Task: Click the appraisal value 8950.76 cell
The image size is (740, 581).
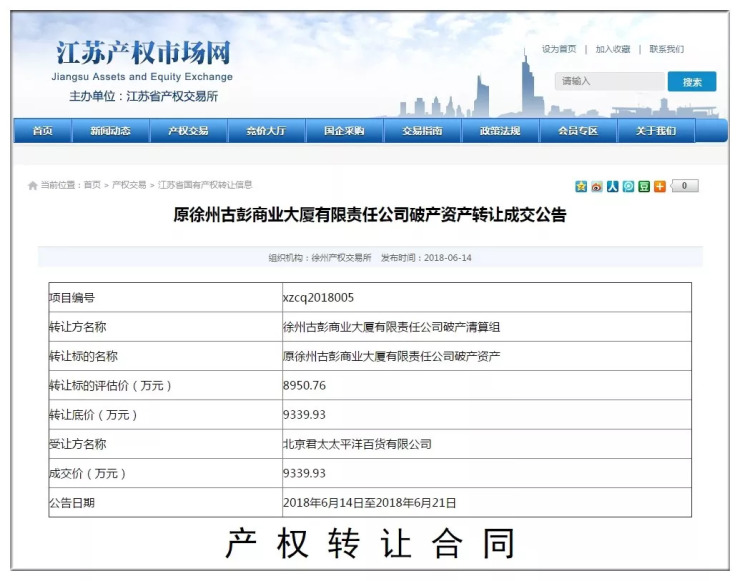Action: click(x=487, y=385)
